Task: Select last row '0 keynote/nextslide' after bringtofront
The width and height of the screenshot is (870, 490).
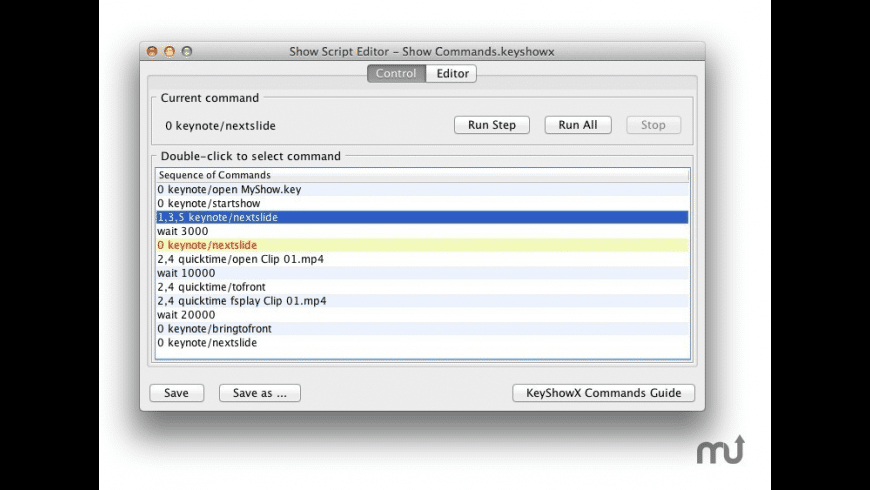Action: pos(422,342)
